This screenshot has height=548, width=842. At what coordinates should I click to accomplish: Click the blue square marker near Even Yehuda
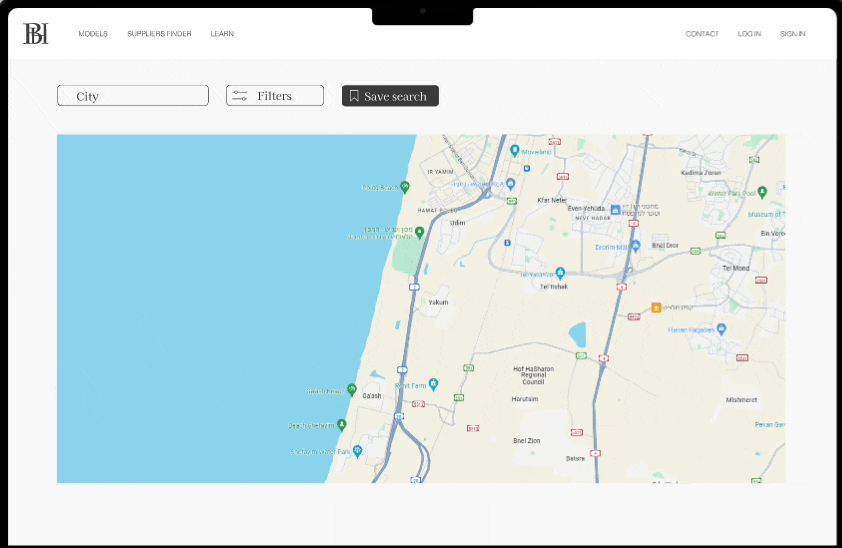(615, 209)
